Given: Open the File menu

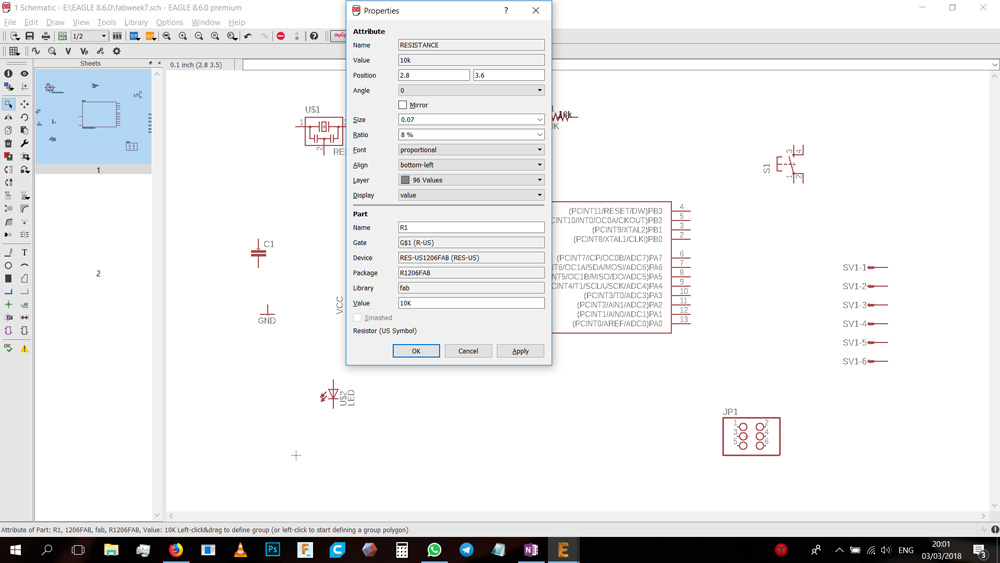Looking at the screenshot, I should click(x=10, y=22).
